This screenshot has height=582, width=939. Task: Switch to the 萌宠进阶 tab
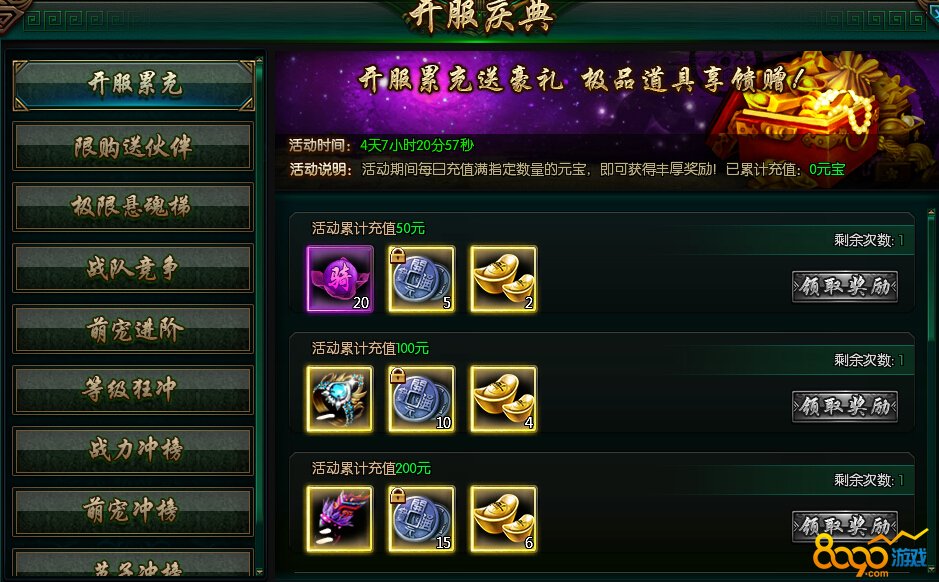[133, 329]
